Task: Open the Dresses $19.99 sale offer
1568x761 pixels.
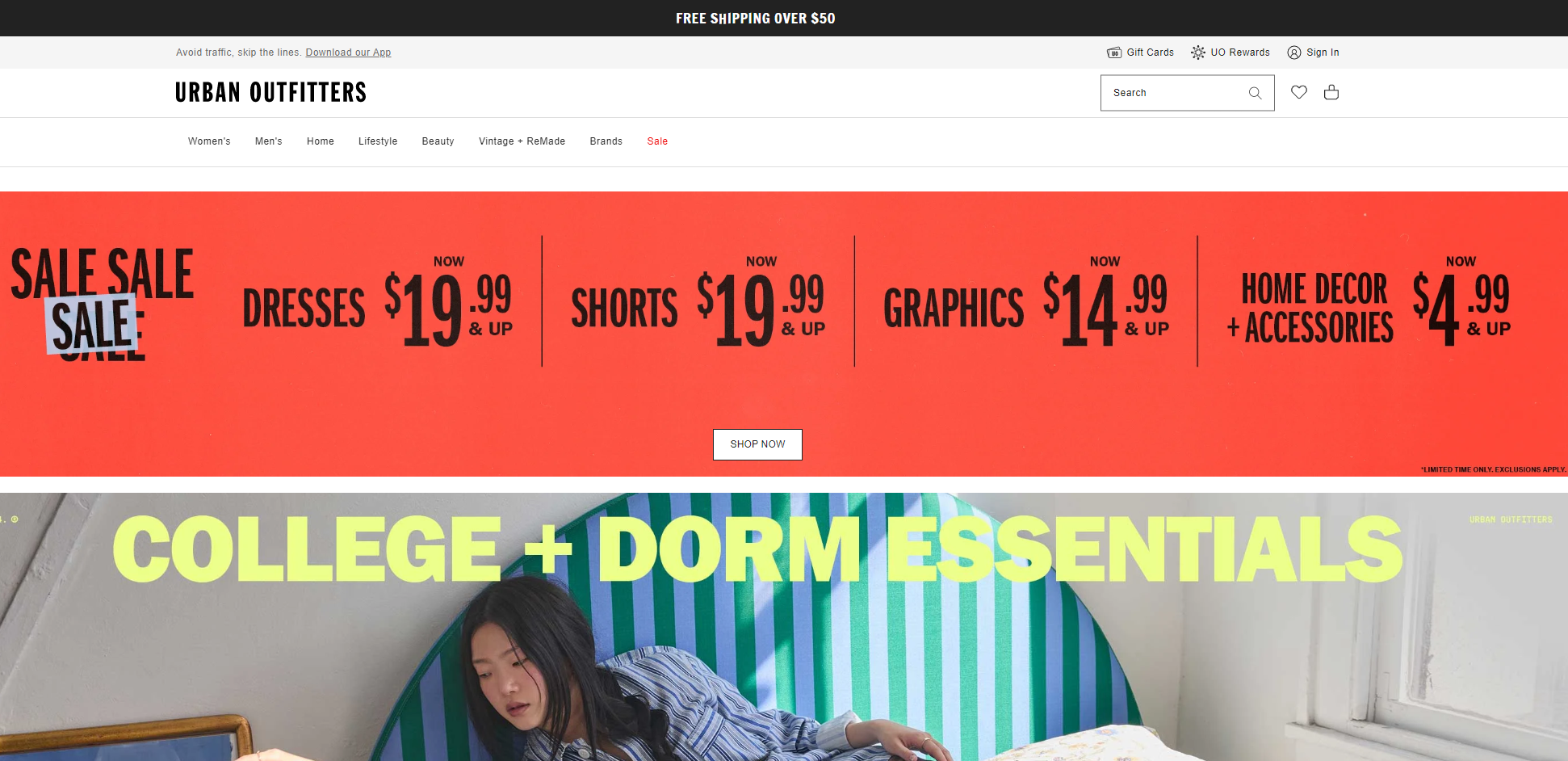Action: 379,303
